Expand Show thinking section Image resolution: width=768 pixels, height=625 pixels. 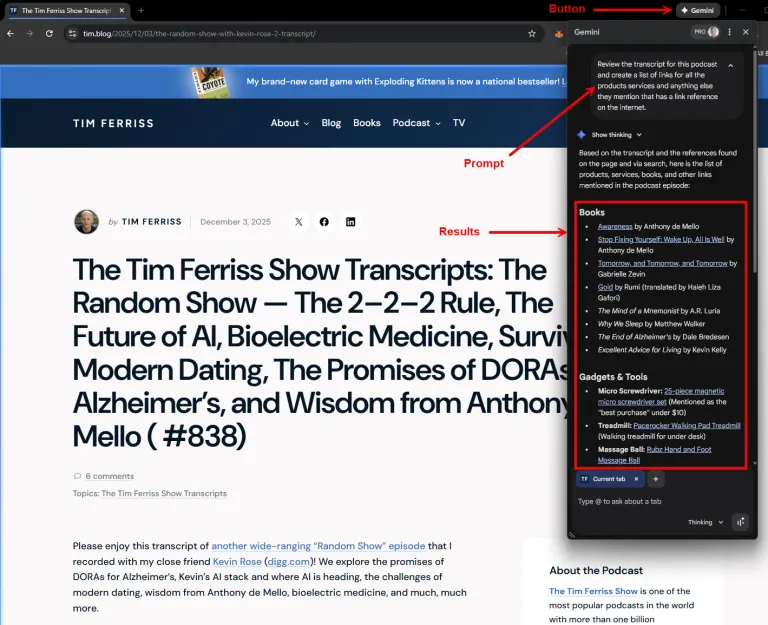point(616,135)
